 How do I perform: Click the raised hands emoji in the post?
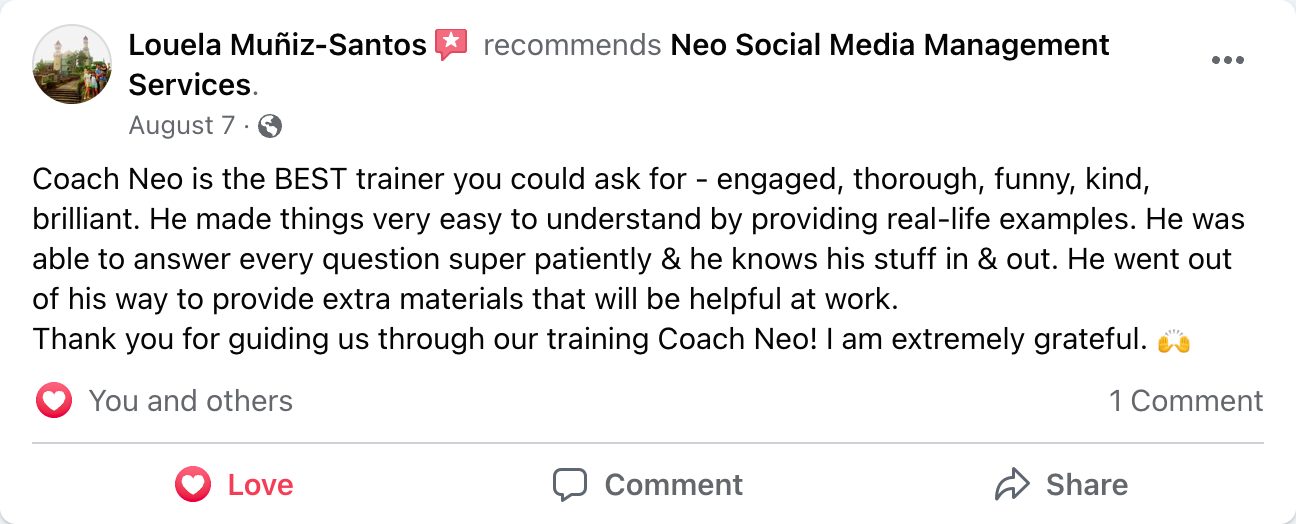pos(1174,341)
